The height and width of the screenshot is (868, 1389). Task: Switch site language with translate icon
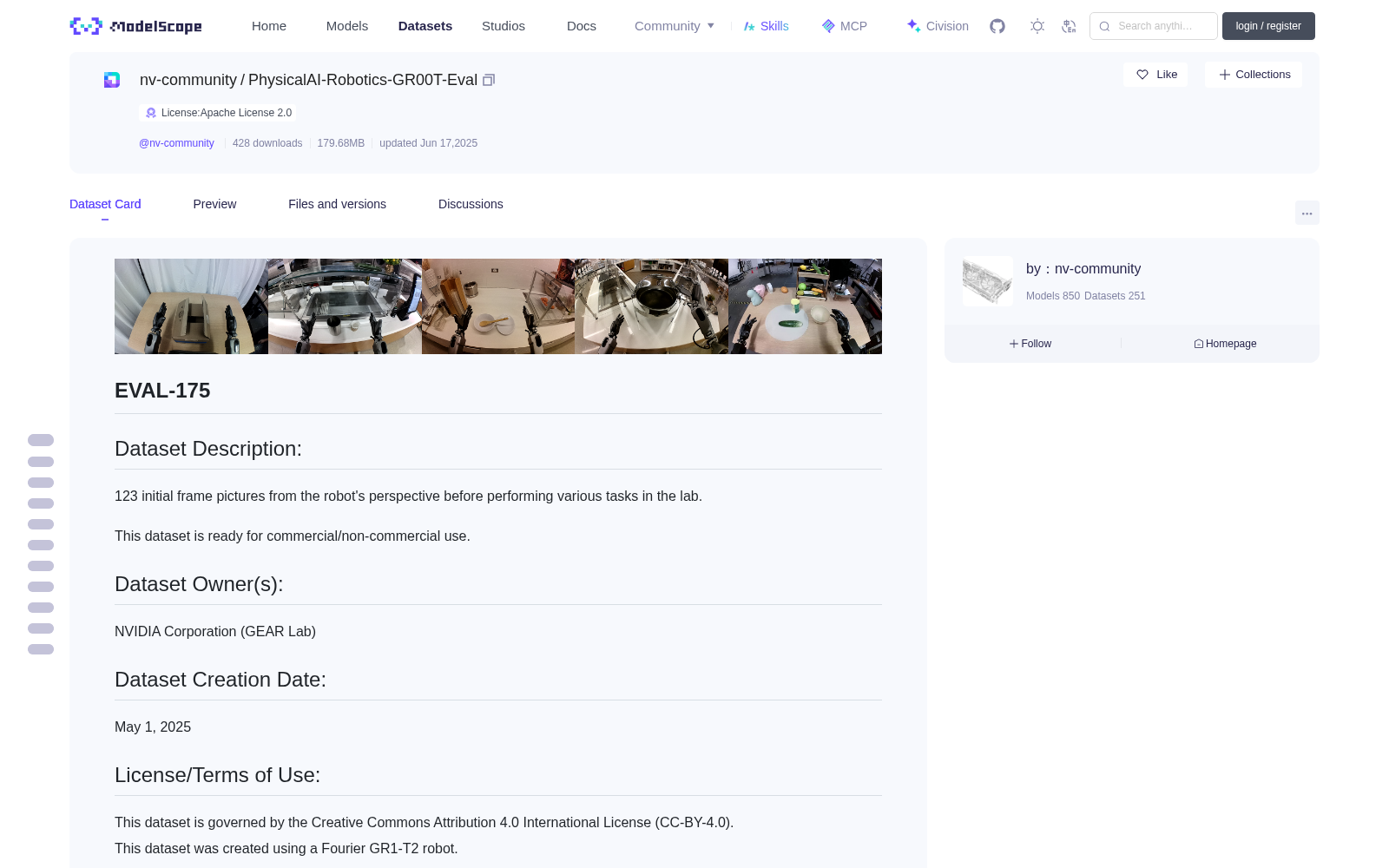point(1070,26)
